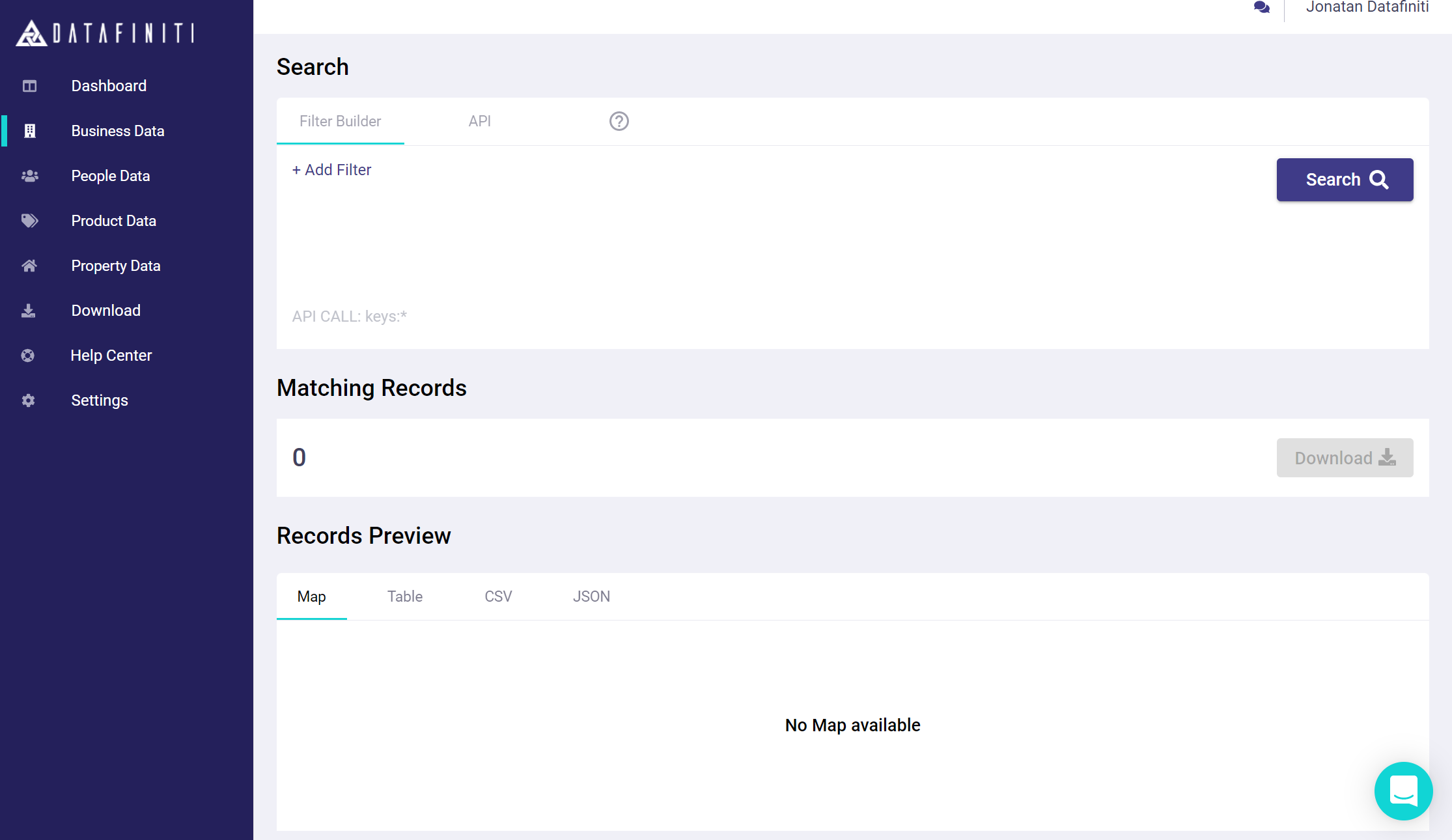
Task: Open the teal live chat widget
Action: point(1403,791)
